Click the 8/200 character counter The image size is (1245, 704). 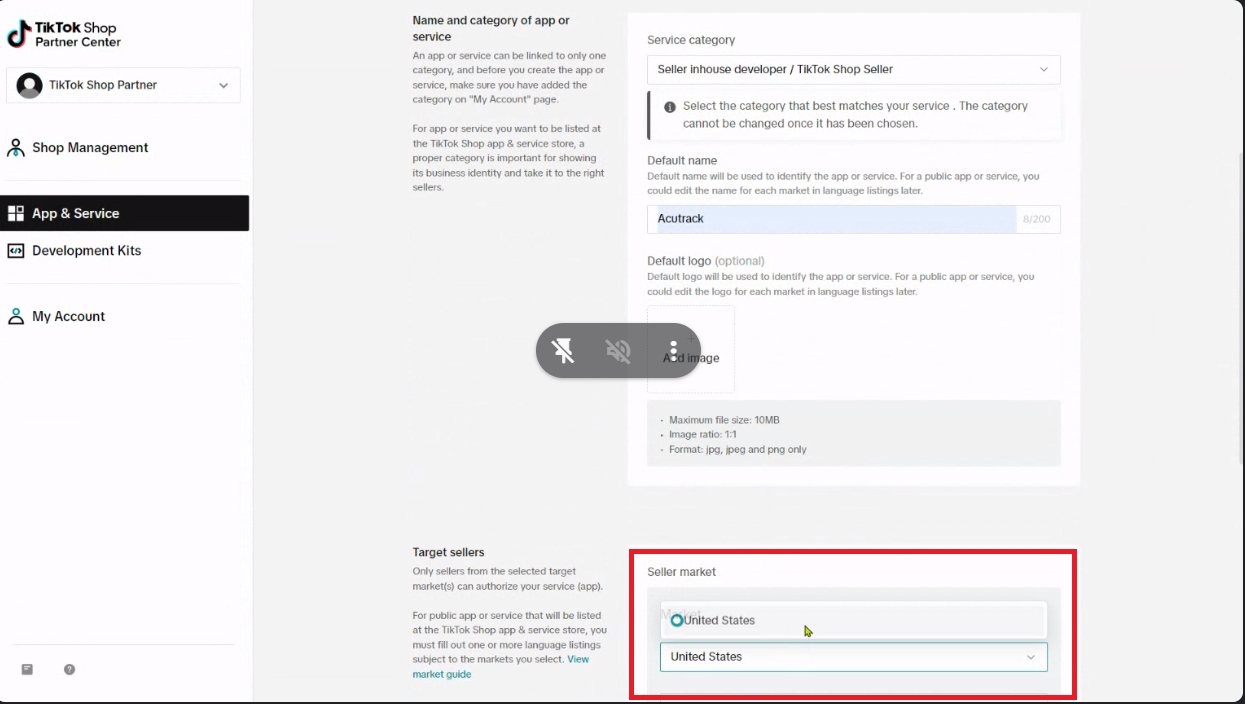tap(1036, 219)
